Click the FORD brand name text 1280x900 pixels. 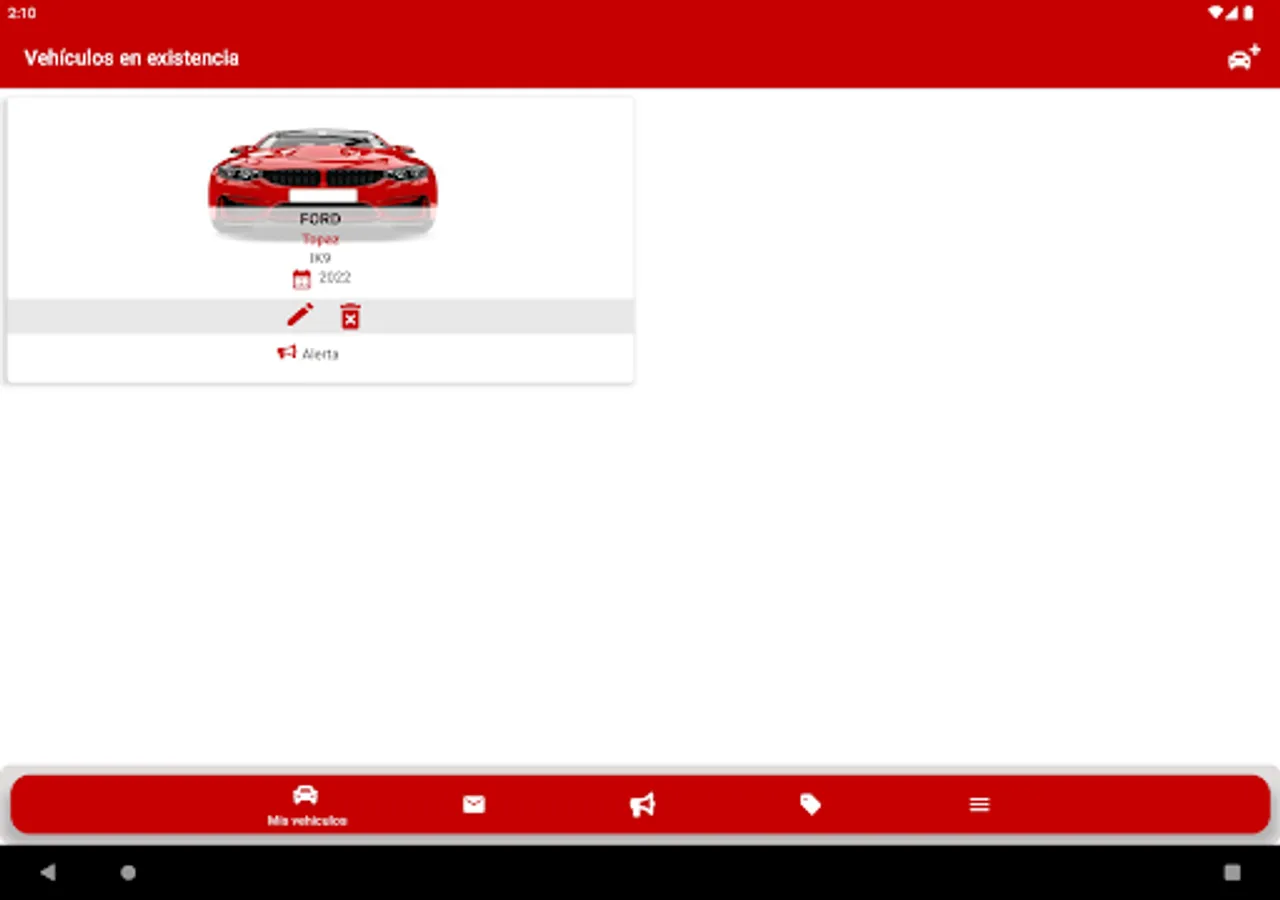coord(320,219)
